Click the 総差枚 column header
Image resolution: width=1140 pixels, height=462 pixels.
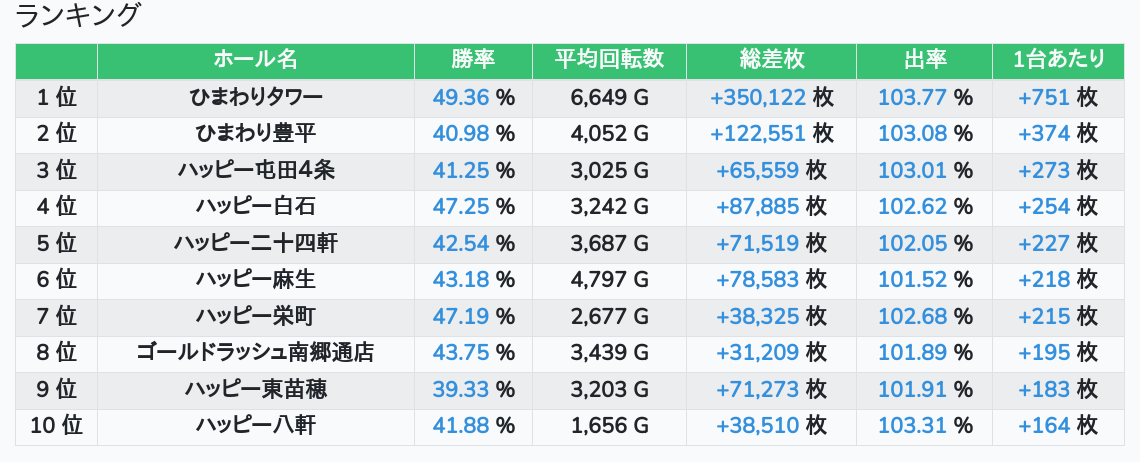[771, 60]
